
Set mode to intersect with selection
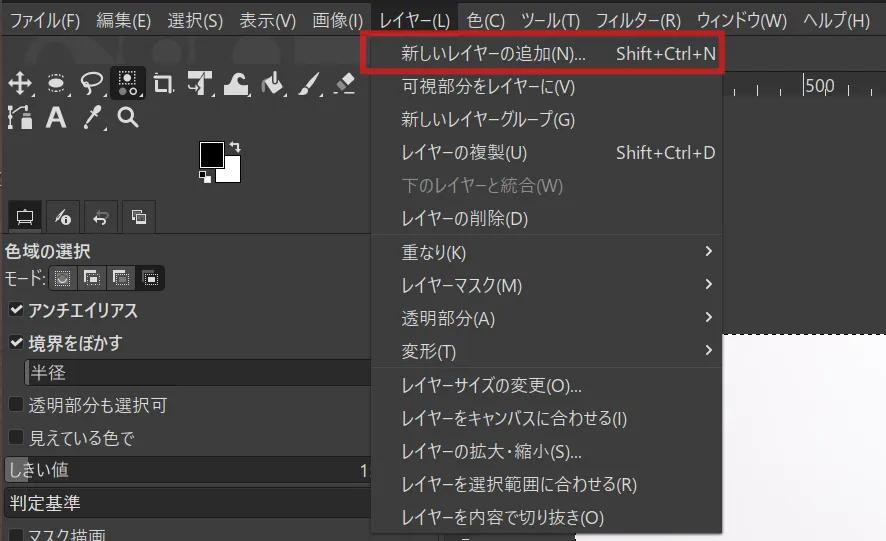click(x=150, y=278)
